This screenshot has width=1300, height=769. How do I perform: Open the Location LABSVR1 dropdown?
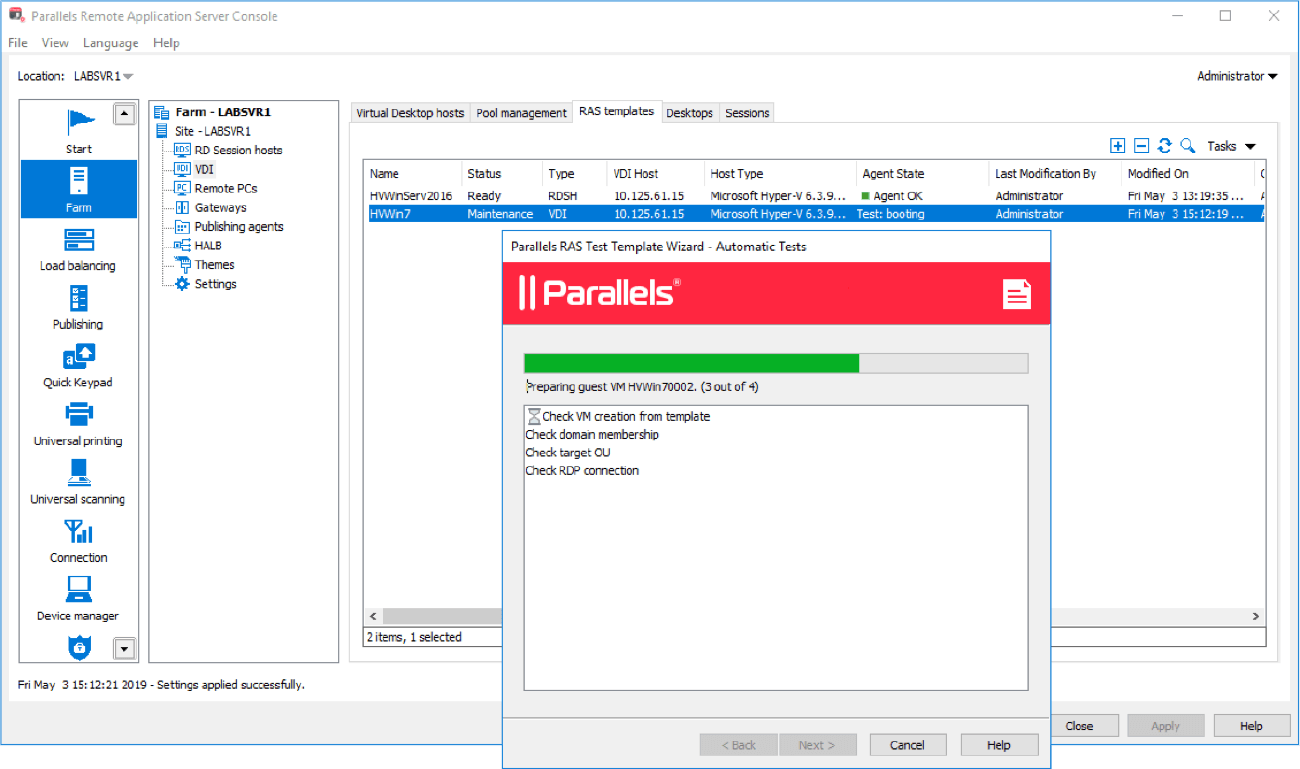pos(104,76)
